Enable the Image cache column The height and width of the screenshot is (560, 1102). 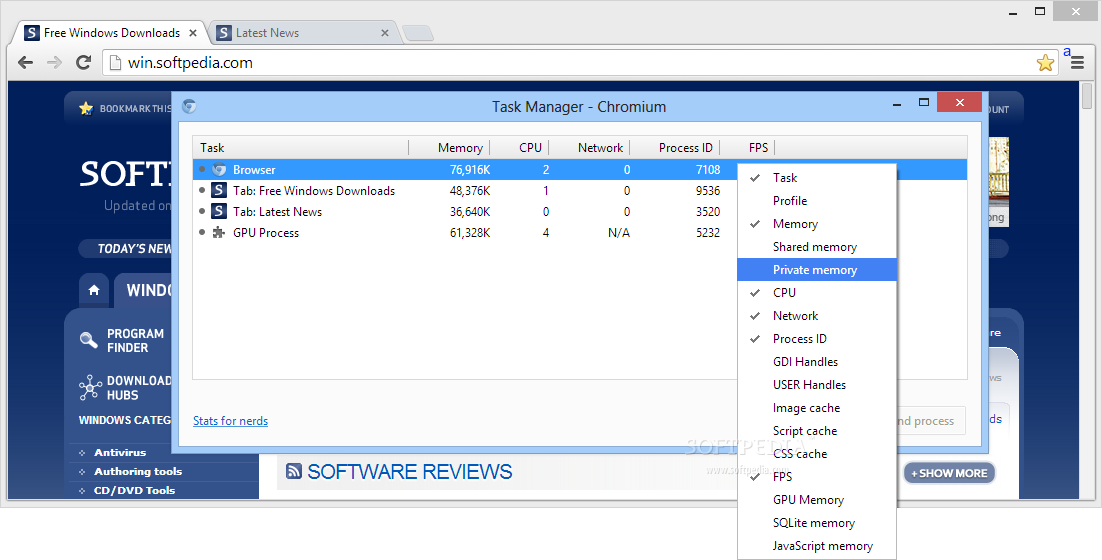tap(817, 408)
